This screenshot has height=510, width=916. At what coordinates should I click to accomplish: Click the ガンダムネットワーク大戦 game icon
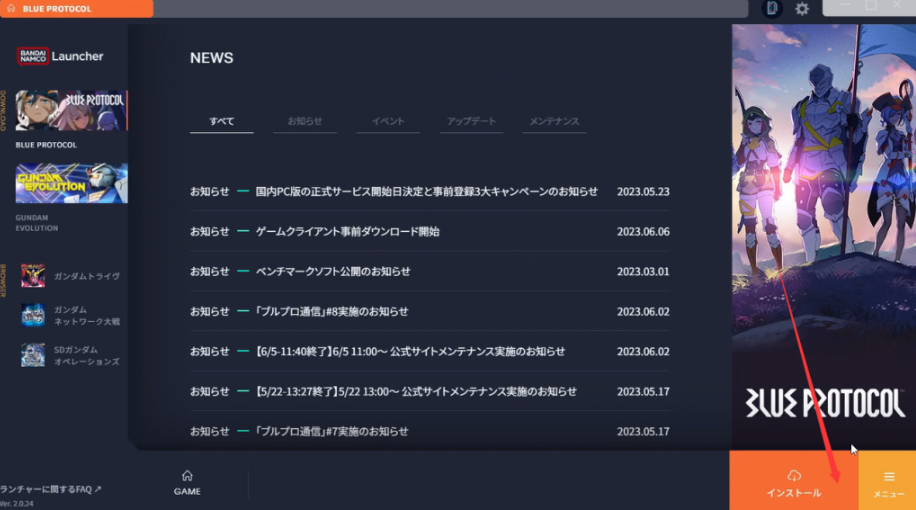click(33, 315)
